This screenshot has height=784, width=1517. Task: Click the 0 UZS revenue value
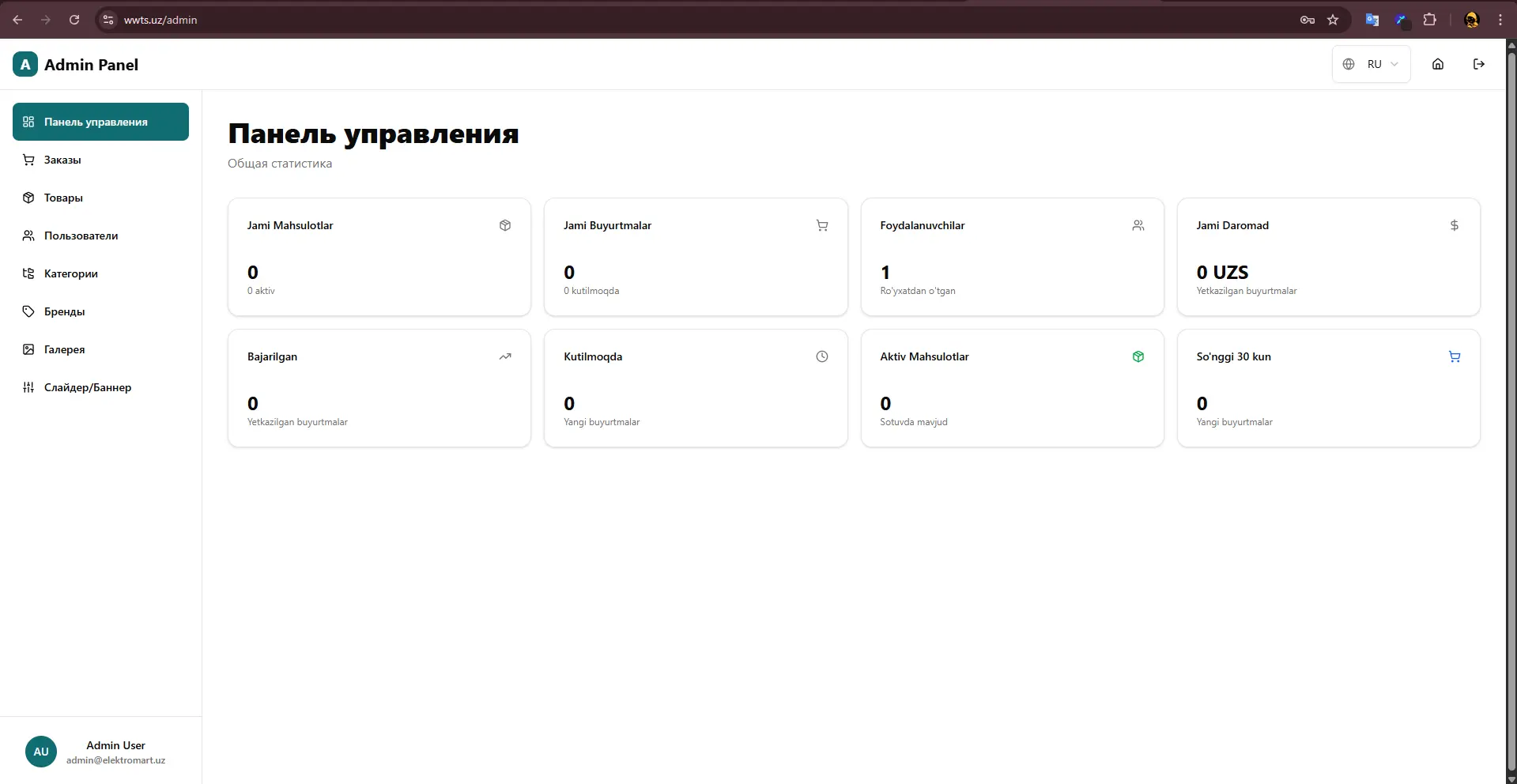pyautogui.click(x=1222, y=272)
